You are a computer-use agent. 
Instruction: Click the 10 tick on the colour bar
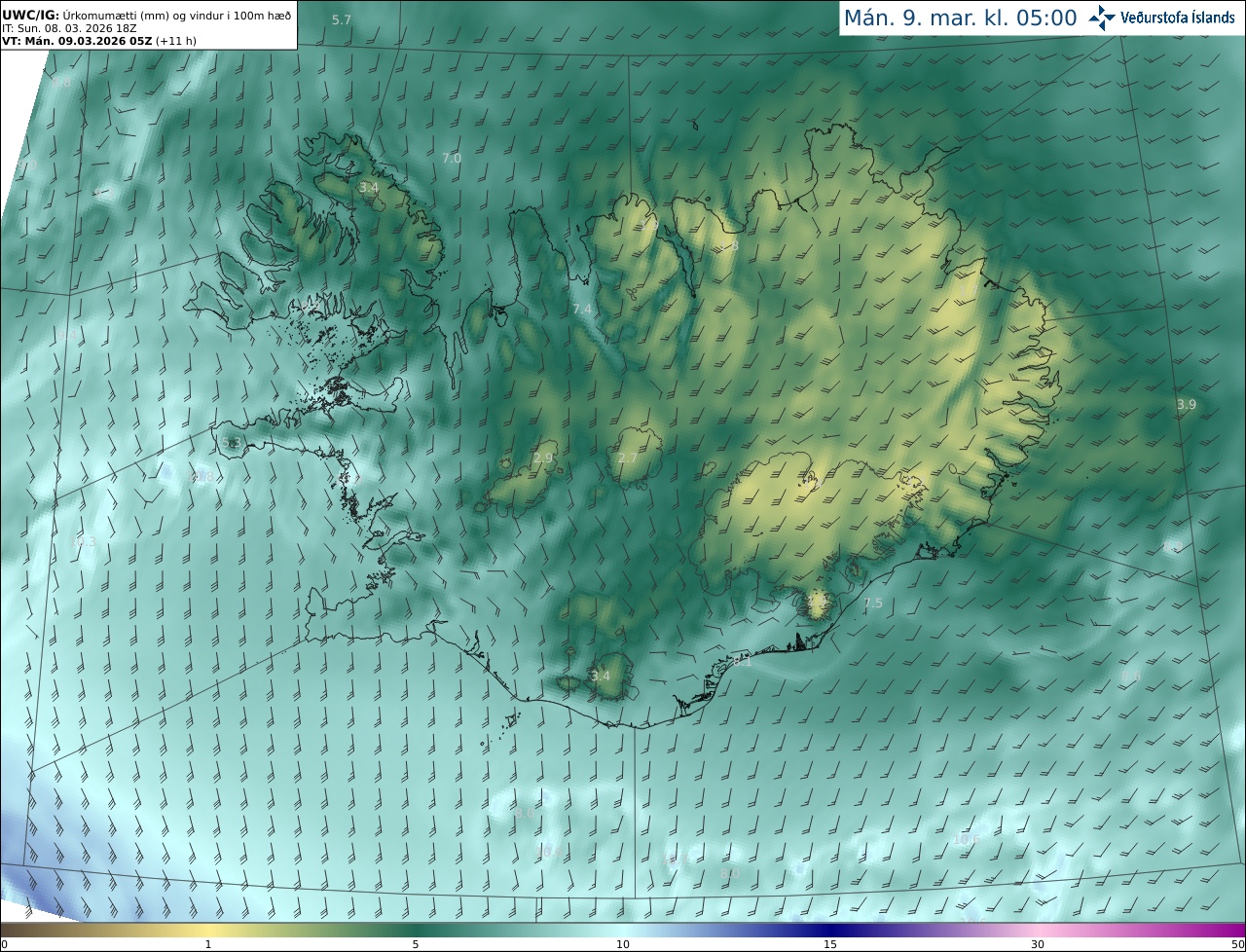(623, 944)
